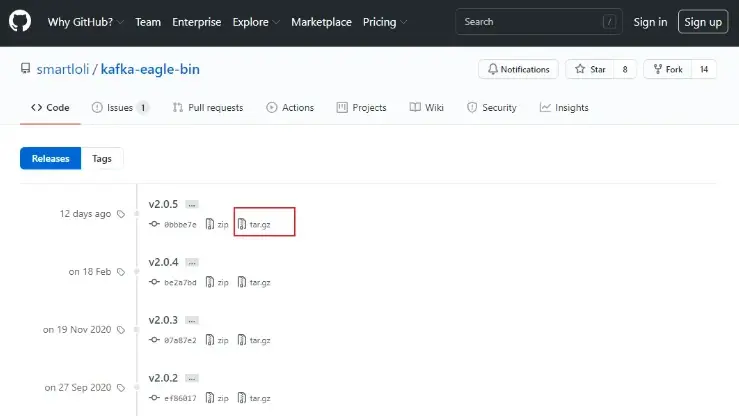
Task: Open commit 07a87e2
Action: [x=180, y=341]
